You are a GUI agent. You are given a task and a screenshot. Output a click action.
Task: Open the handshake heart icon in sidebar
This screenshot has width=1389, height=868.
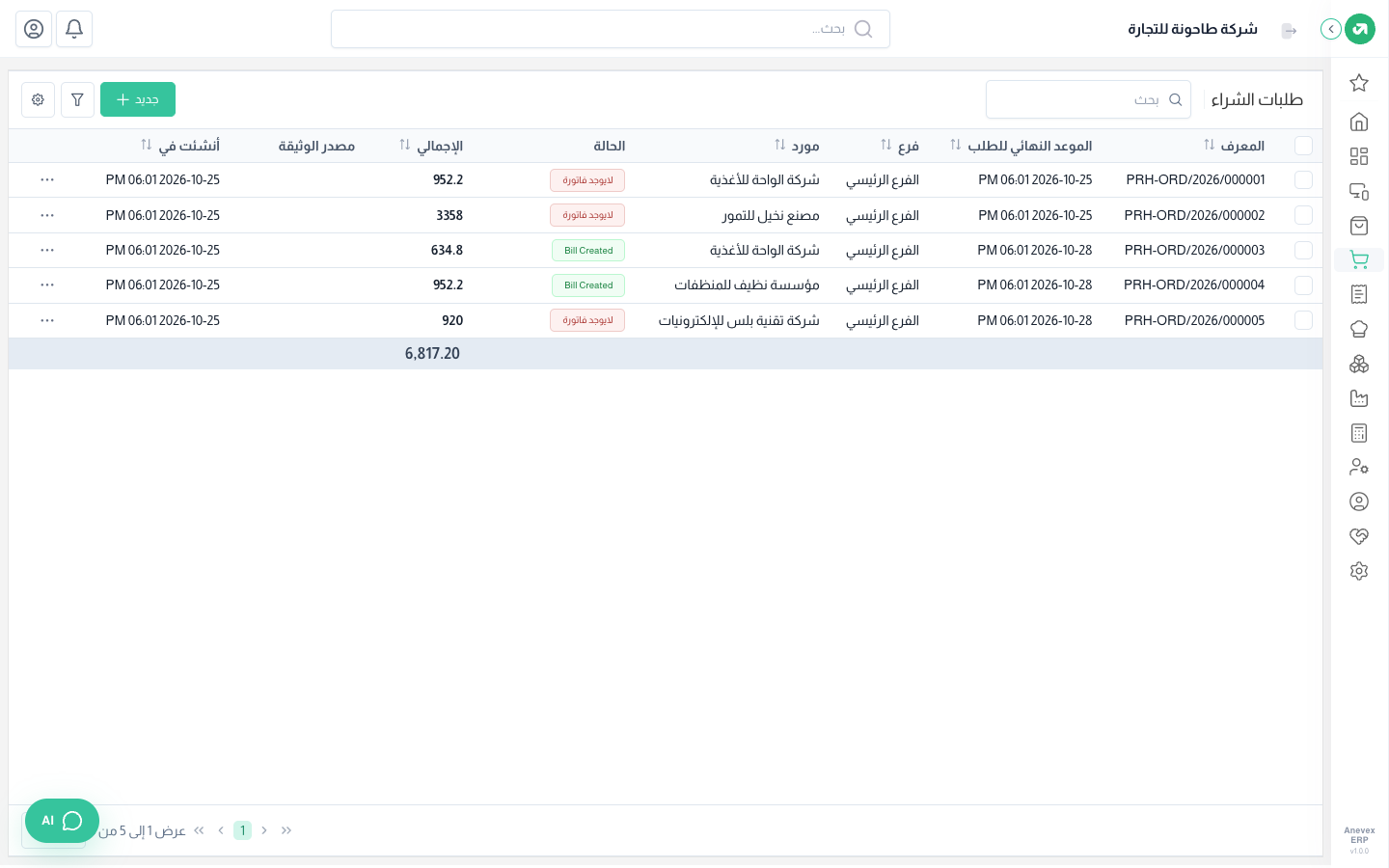1359,536
